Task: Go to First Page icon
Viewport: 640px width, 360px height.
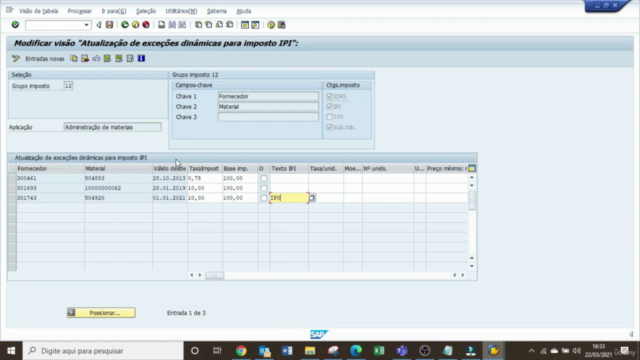Action: click(x=198, y=25)
